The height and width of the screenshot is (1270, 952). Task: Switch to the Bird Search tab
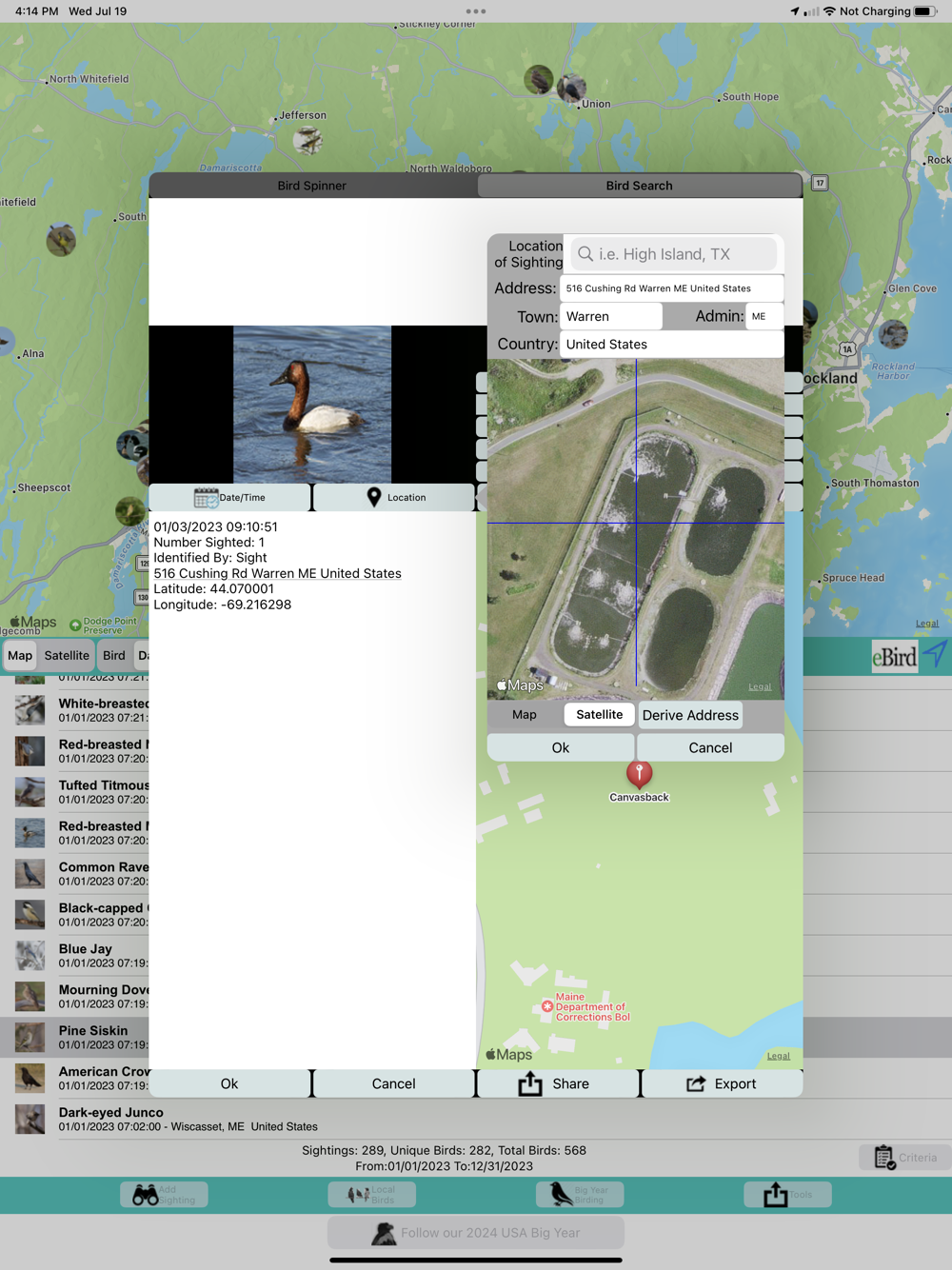click(639, 186)
